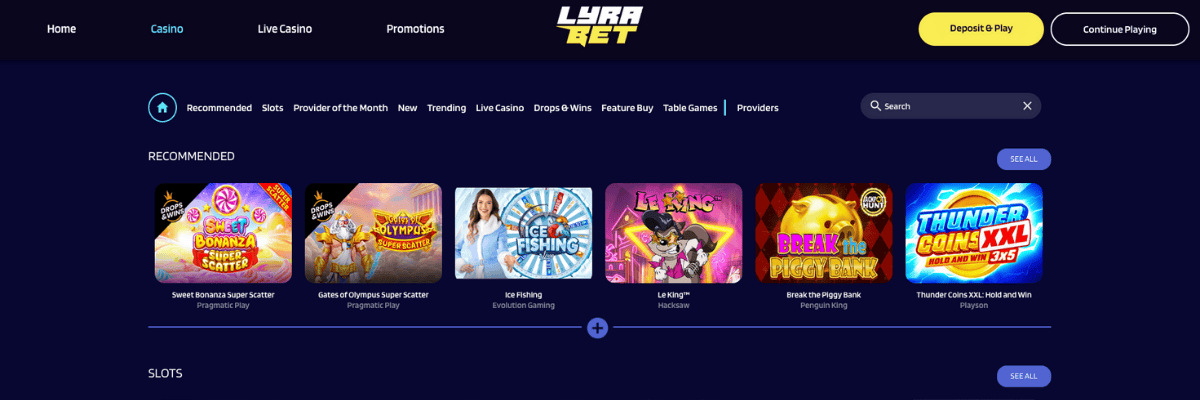See all Recommended games
Screen dimensions: 1200x400
click(x=1024, y=159)
